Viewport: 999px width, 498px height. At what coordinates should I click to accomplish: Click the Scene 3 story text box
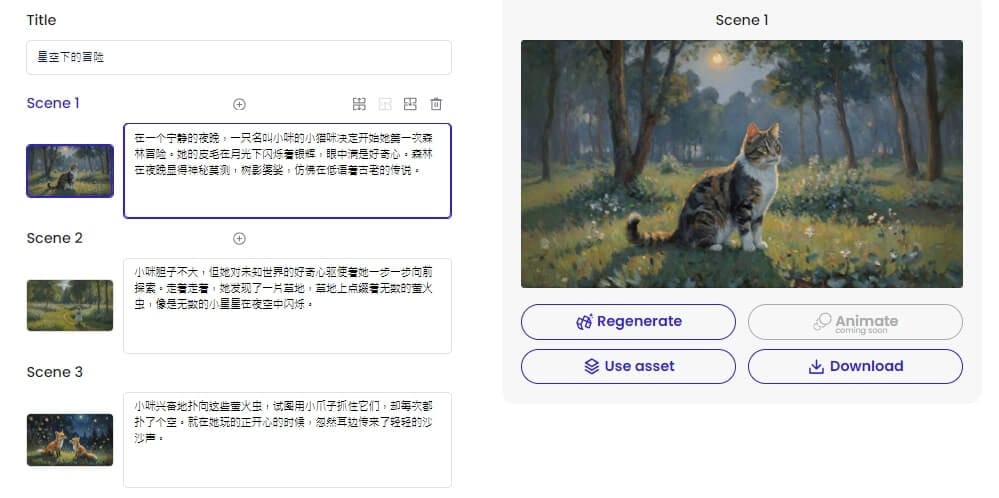click(287, 439)
